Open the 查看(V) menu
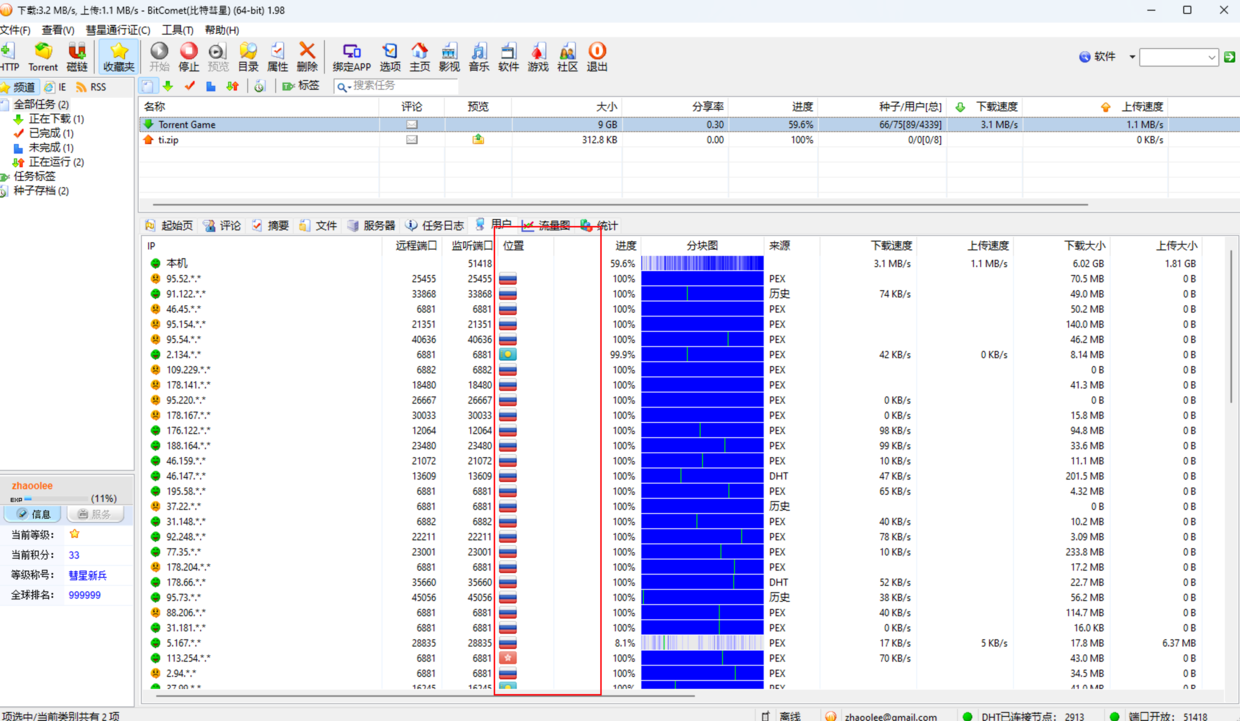This screenshot has height=721, width=1240. tap(58, 30)
